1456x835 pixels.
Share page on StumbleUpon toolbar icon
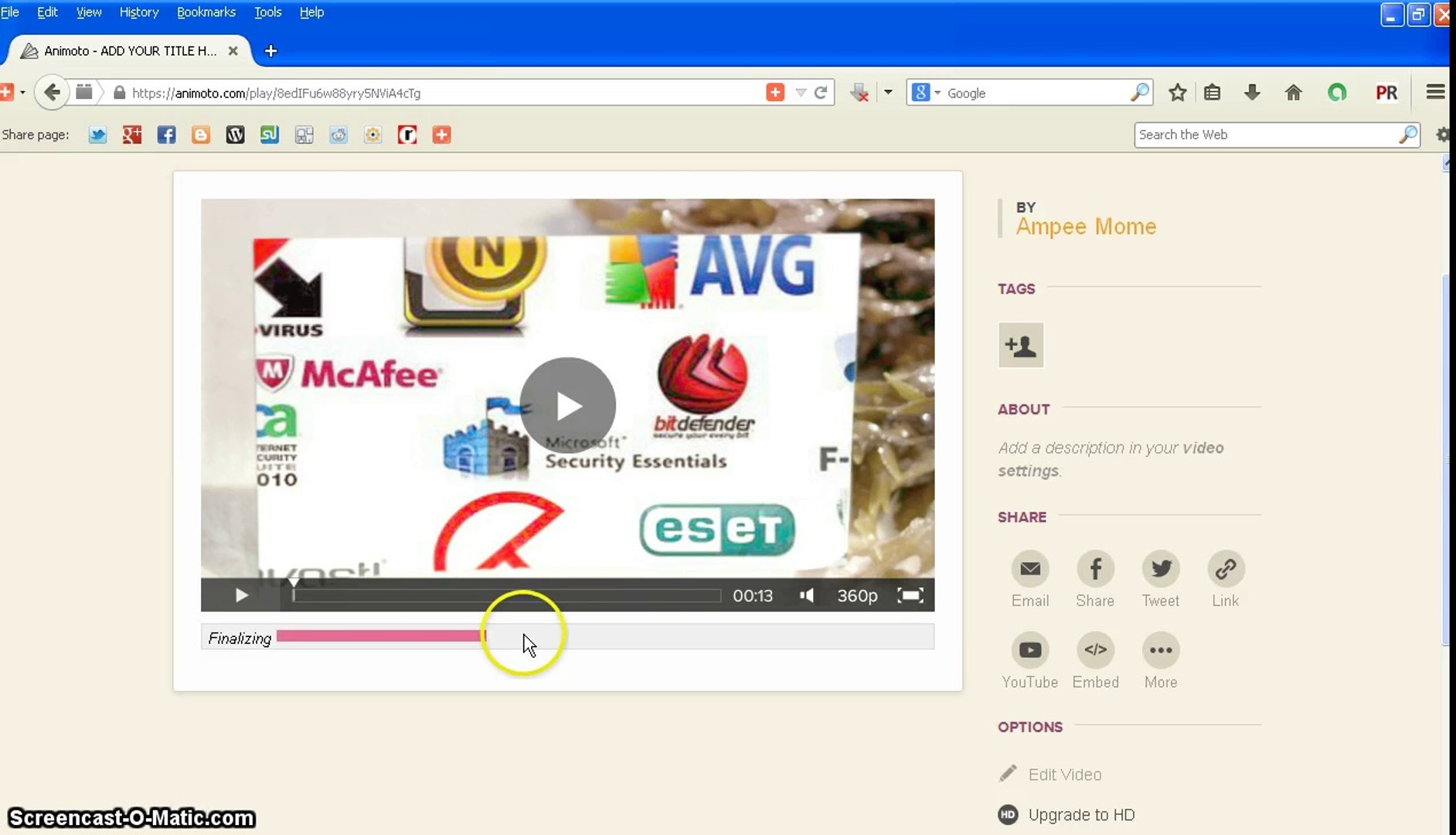(x=270, y=135)
